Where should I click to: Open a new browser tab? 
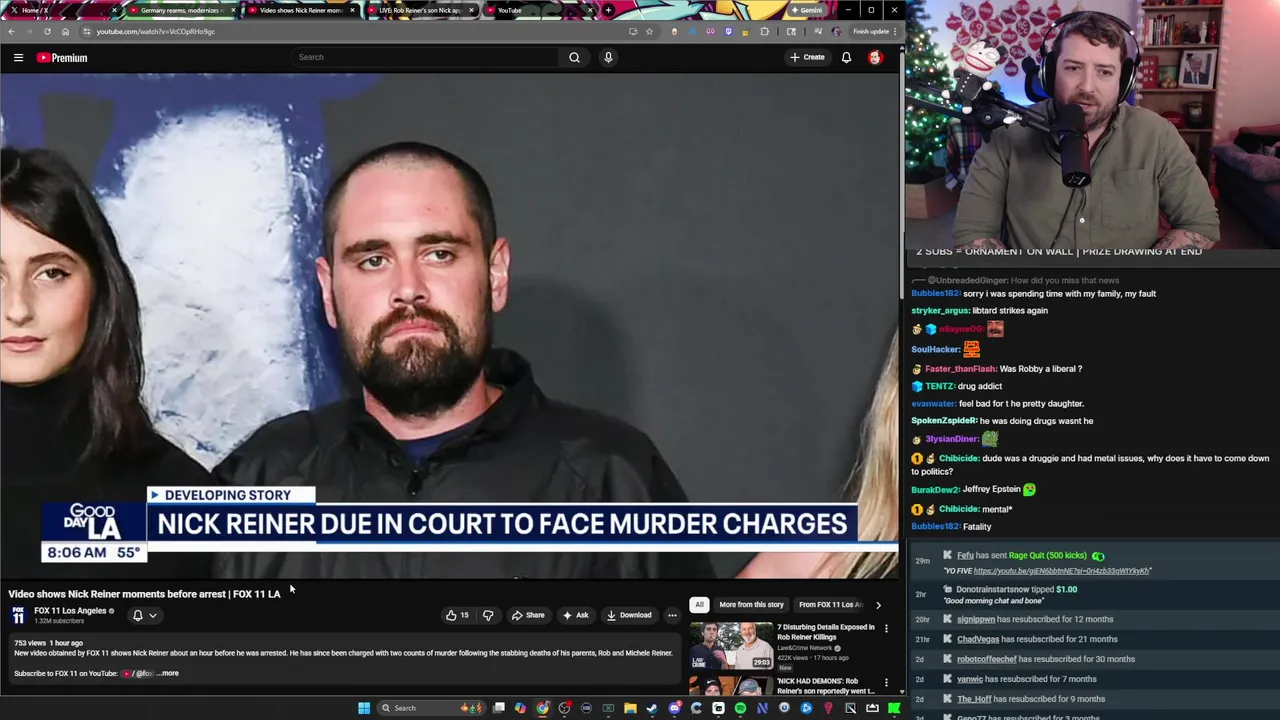click(608, 10)
